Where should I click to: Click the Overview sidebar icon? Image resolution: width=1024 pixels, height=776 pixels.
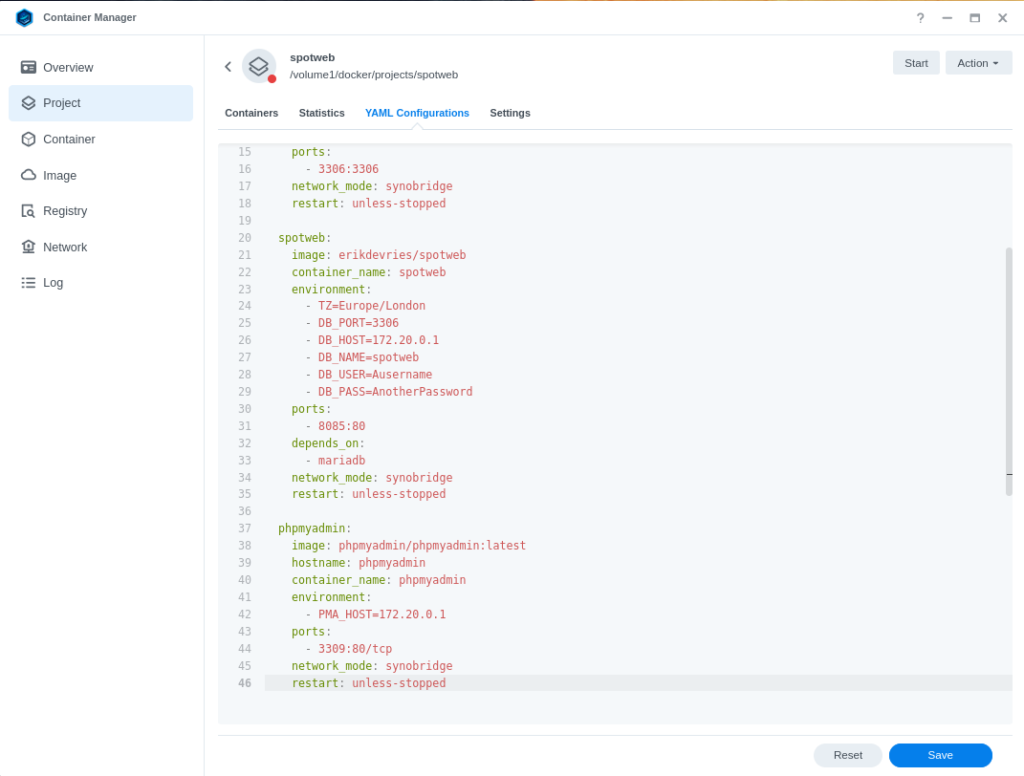(28, 67)
